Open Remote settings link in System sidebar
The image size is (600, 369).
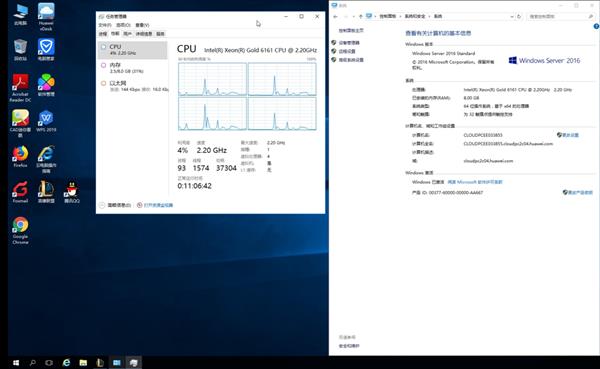click(x=347, y=51)
